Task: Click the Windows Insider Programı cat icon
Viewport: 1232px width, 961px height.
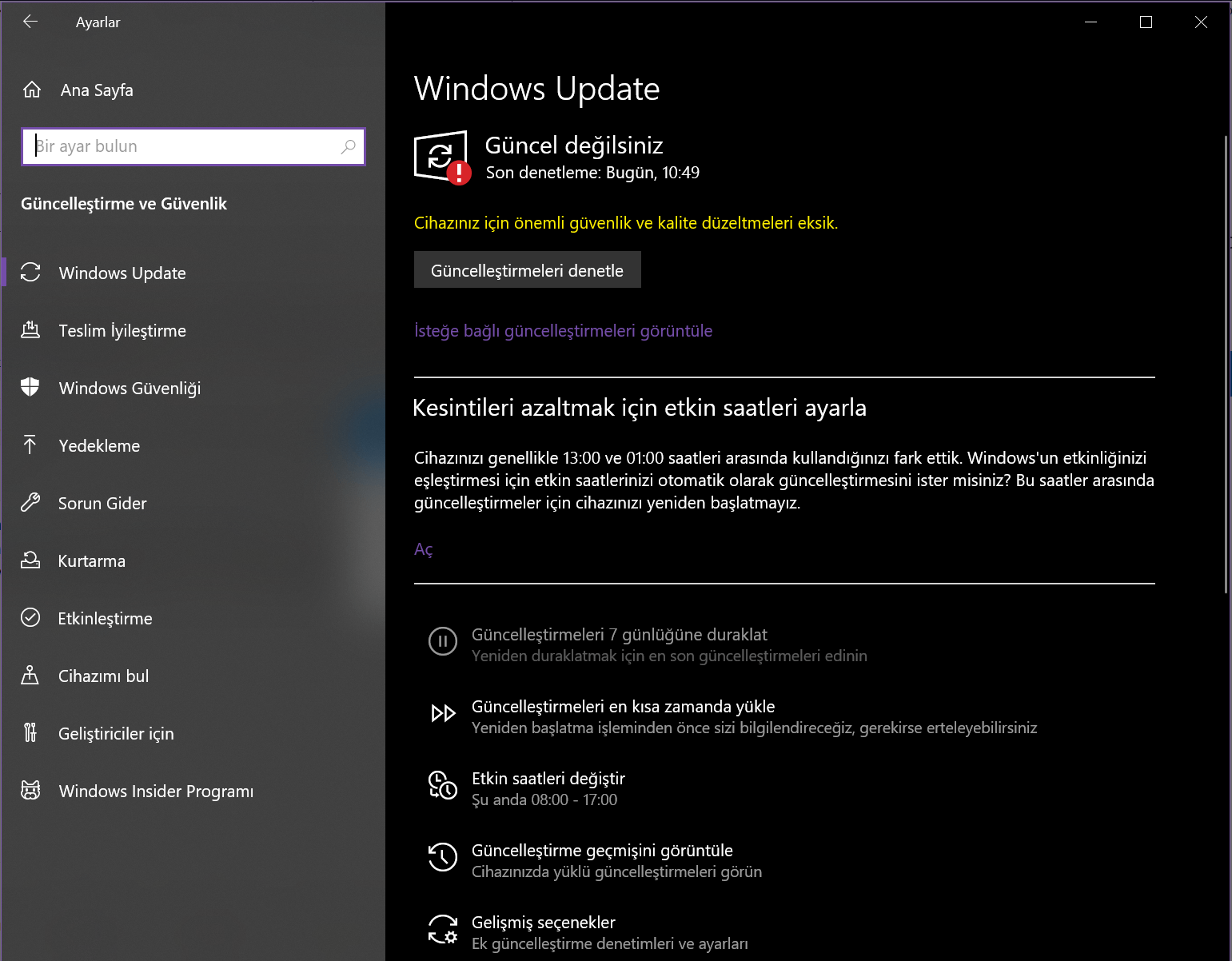Action: pos(30,791)
